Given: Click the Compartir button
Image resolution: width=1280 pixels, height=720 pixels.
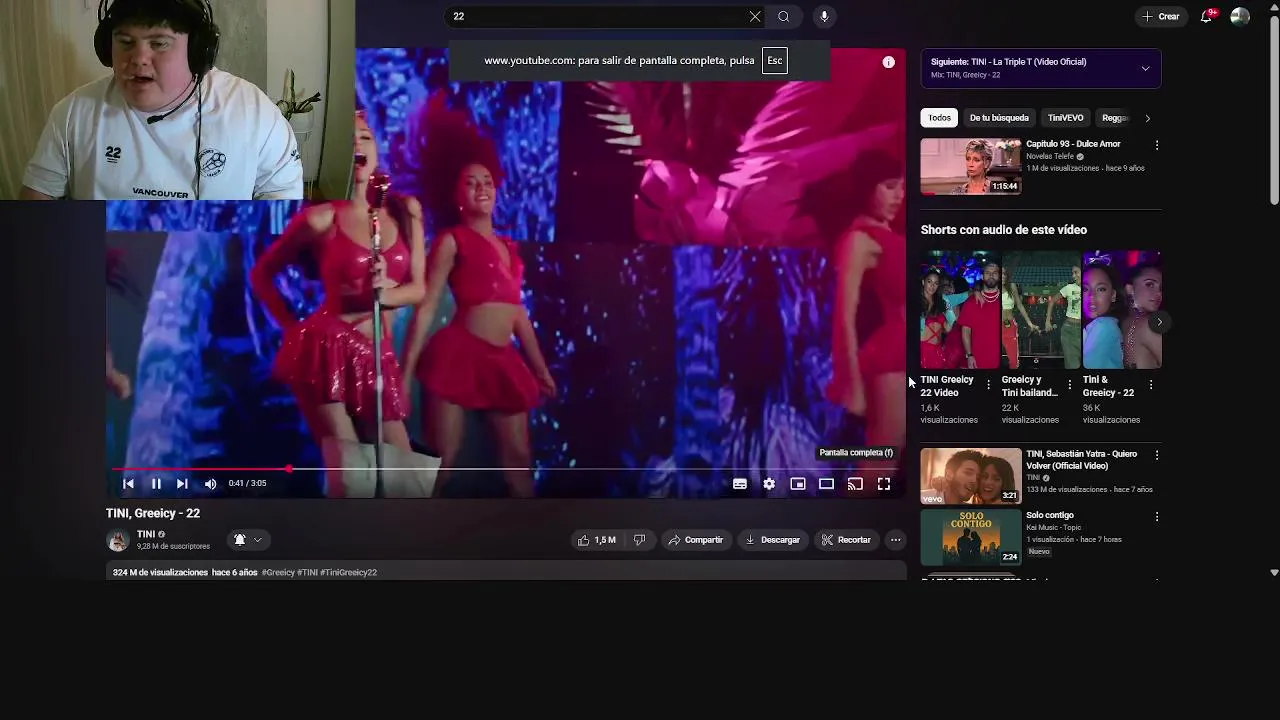Looking at the screenshot, I should click(x=695, y=540).
